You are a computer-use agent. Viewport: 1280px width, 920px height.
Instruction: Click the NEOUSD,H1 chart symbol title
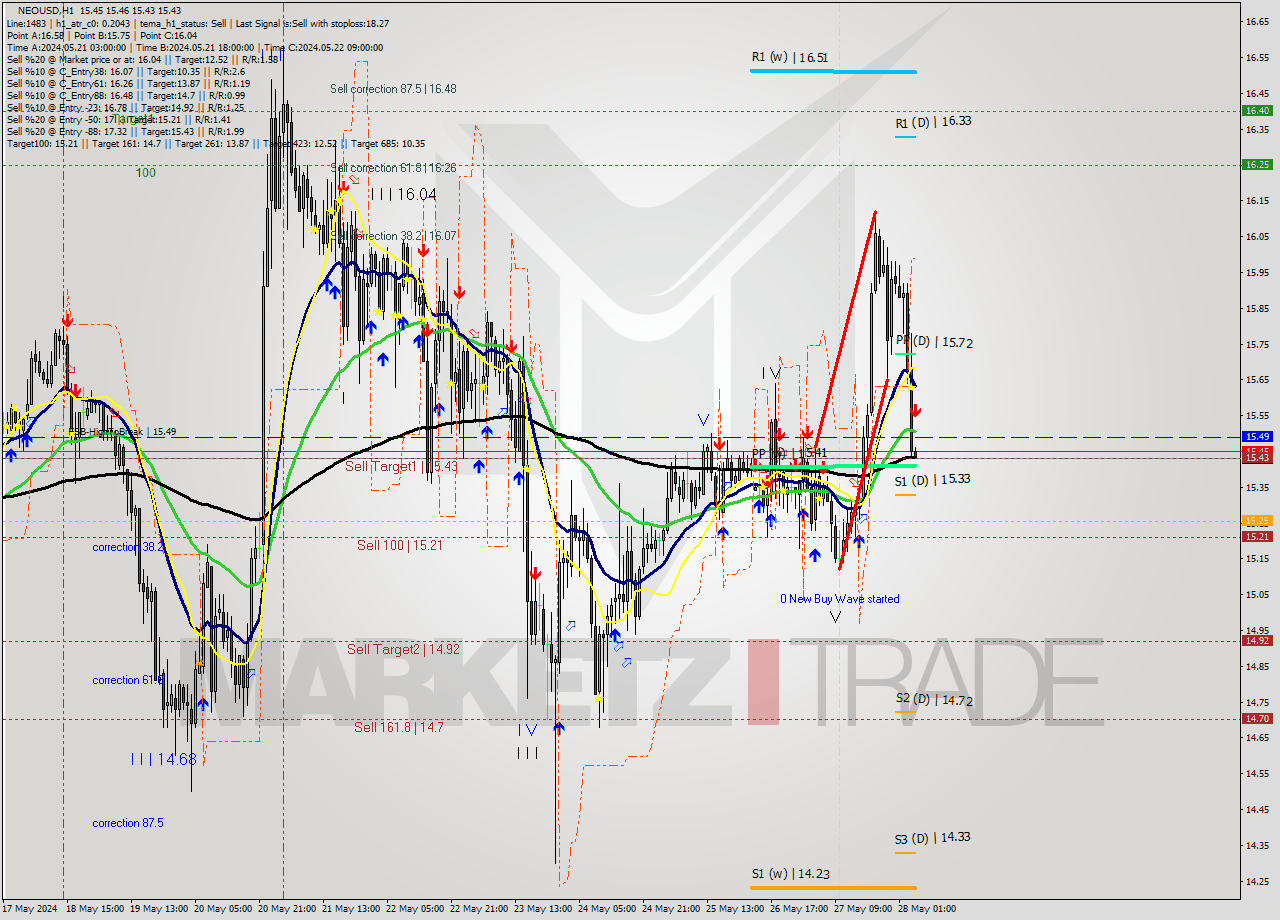[46, 10]
